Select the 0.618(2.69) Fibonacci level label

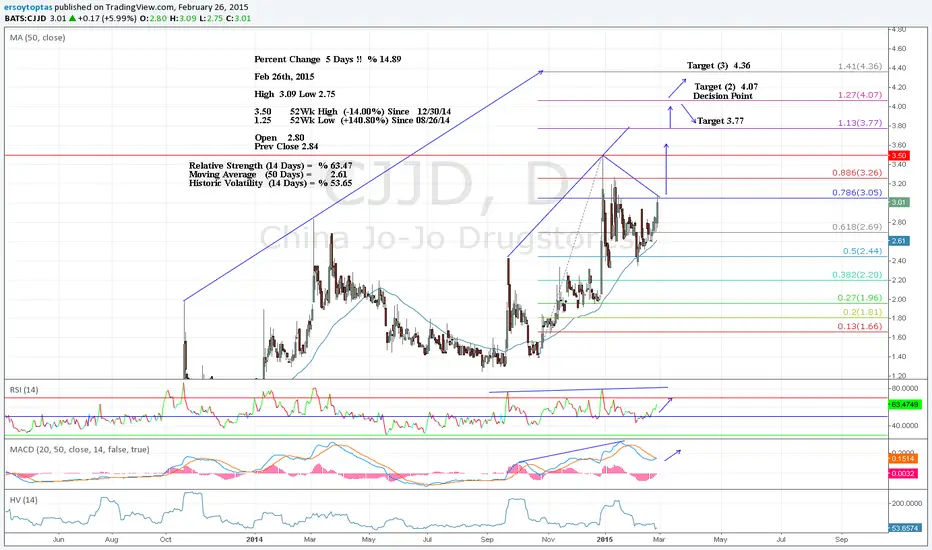857,227
